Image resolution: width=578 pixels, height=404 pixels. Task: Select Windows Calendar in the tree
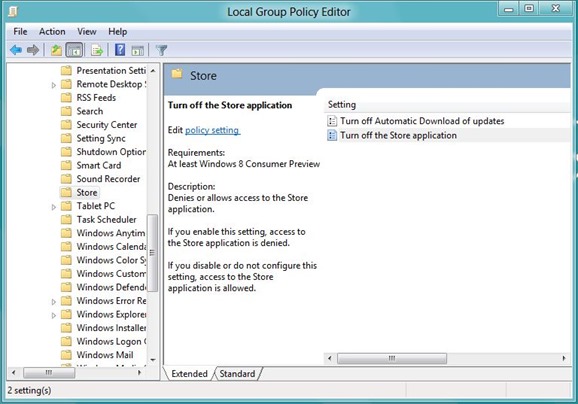[111, 247]
